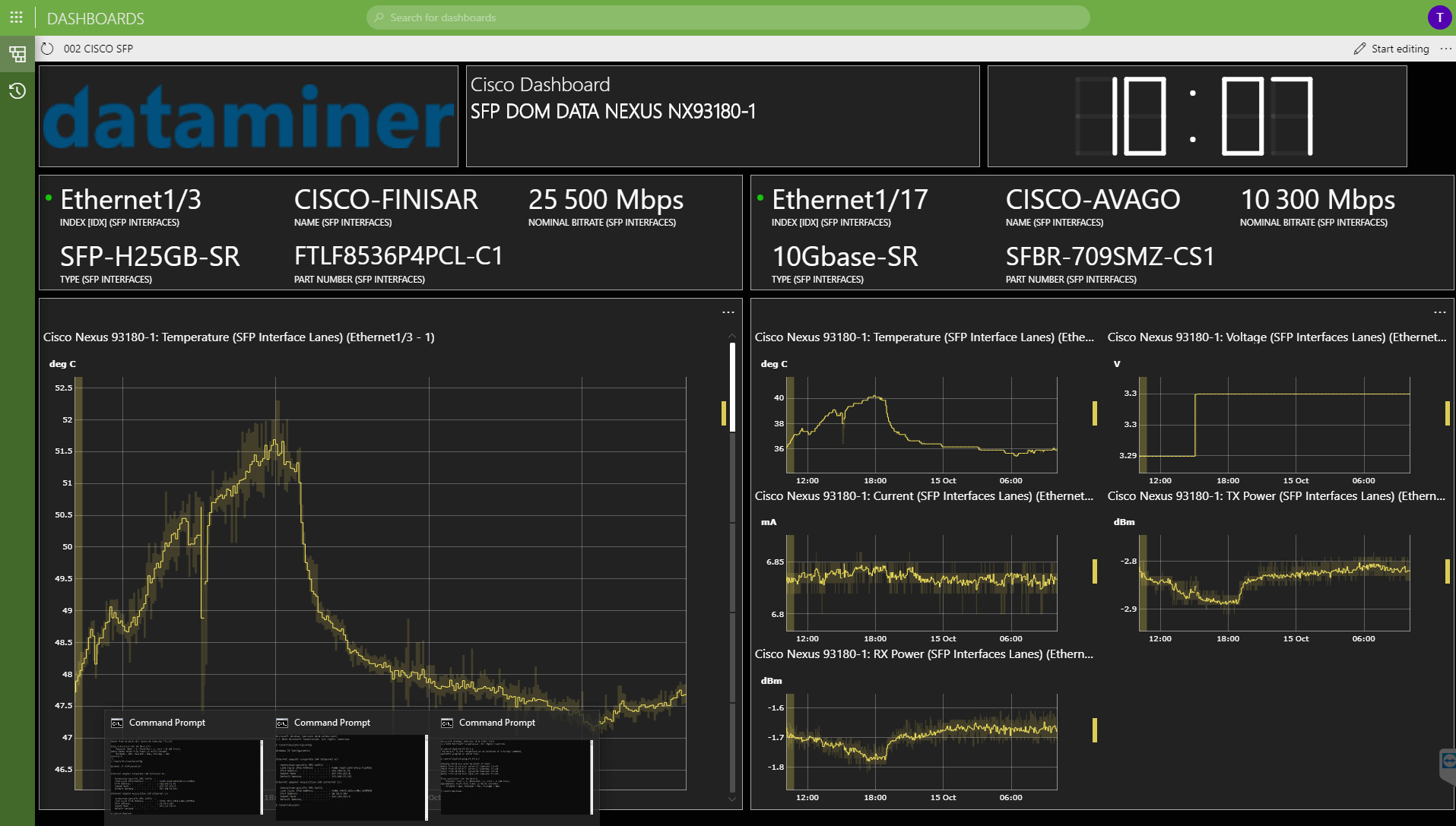Click the 10Gbase-SR type value
1456x826 pixels.
click(x=845, y=257)
